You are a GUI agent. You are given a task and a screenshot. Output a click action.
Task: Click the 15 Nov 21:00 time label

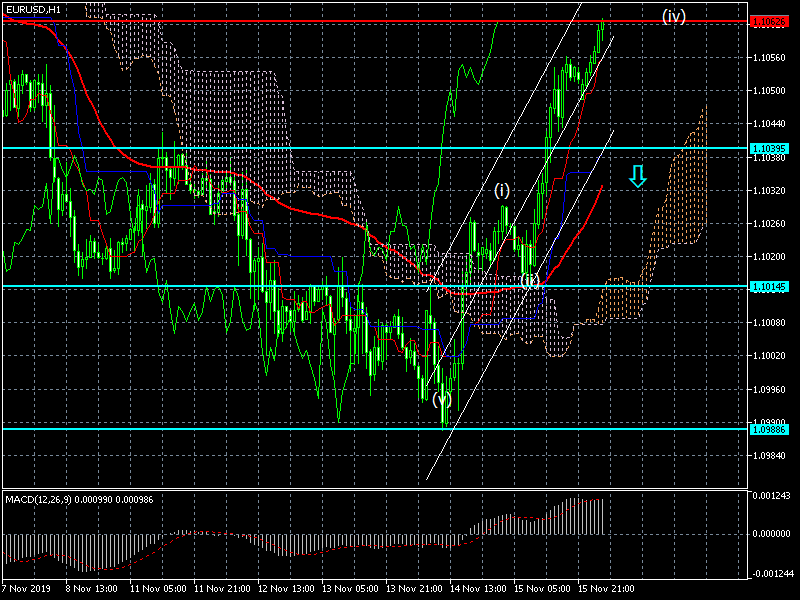[x=608, y=591]
